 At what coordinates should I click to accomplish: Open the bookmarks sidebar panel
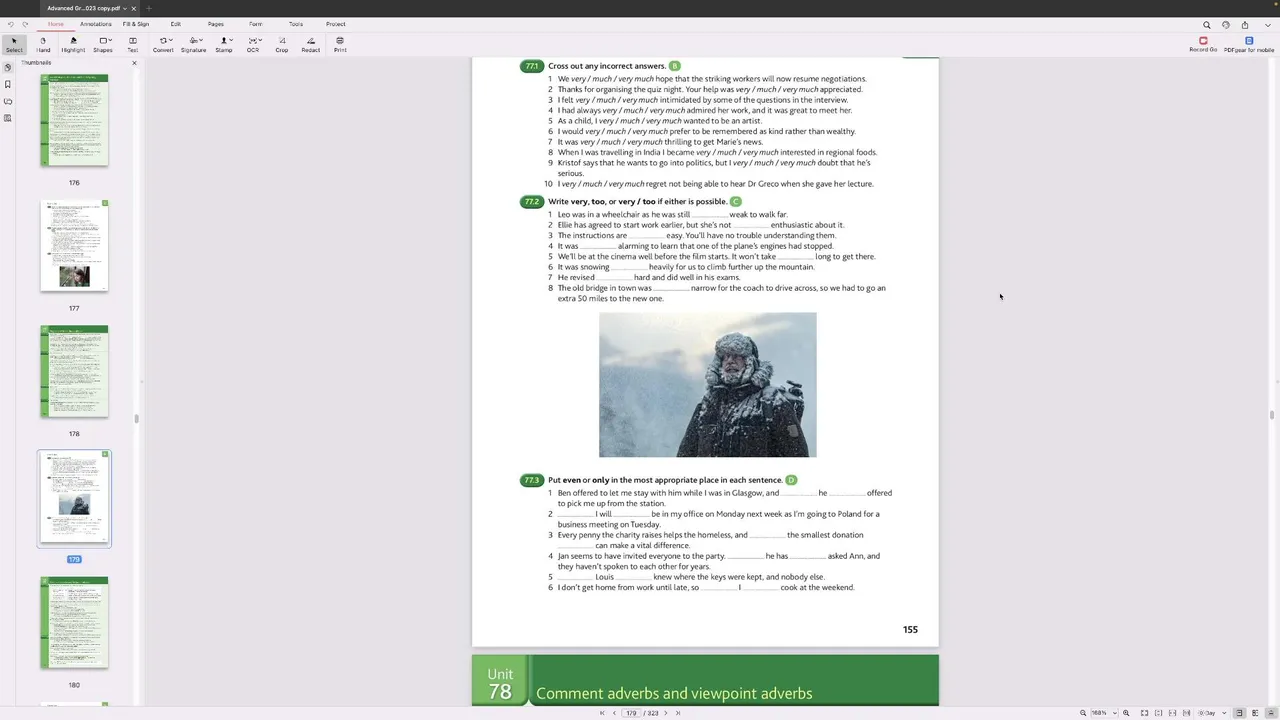pos(8,85)
